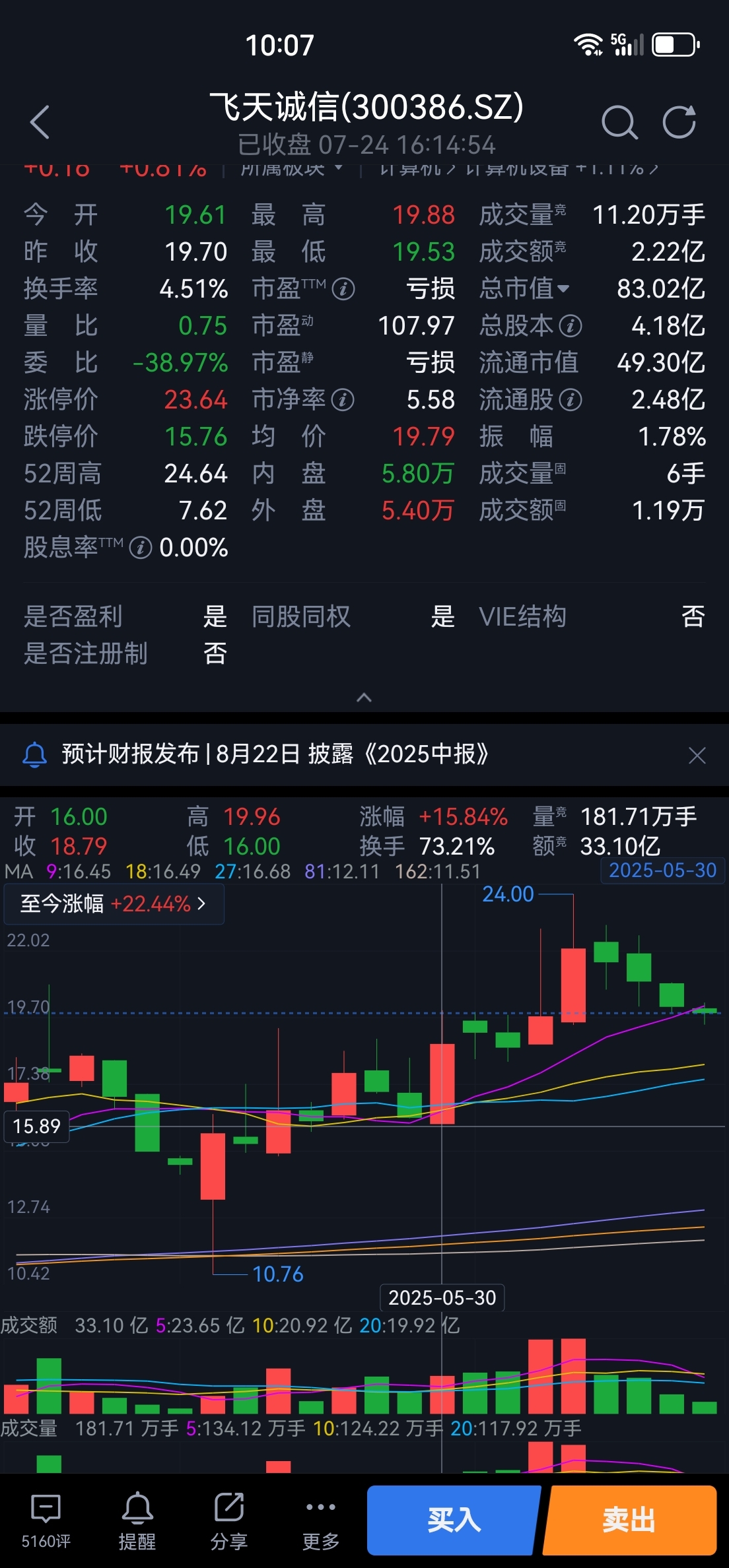Tap the 卖出 button
Viewport: 729px width, 1568px height.
click(x=630, y=1520)
